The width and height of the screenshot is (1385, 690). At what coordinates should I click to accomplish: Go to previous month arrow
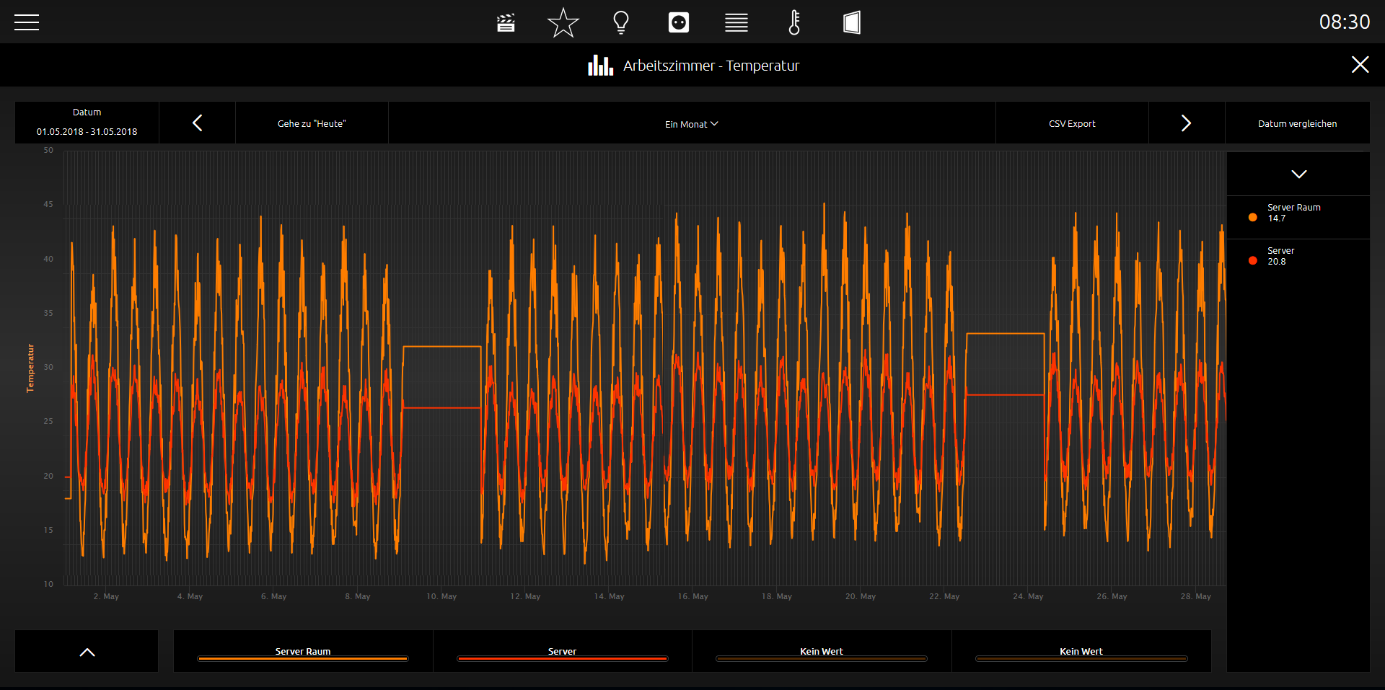tap(197, 123)
